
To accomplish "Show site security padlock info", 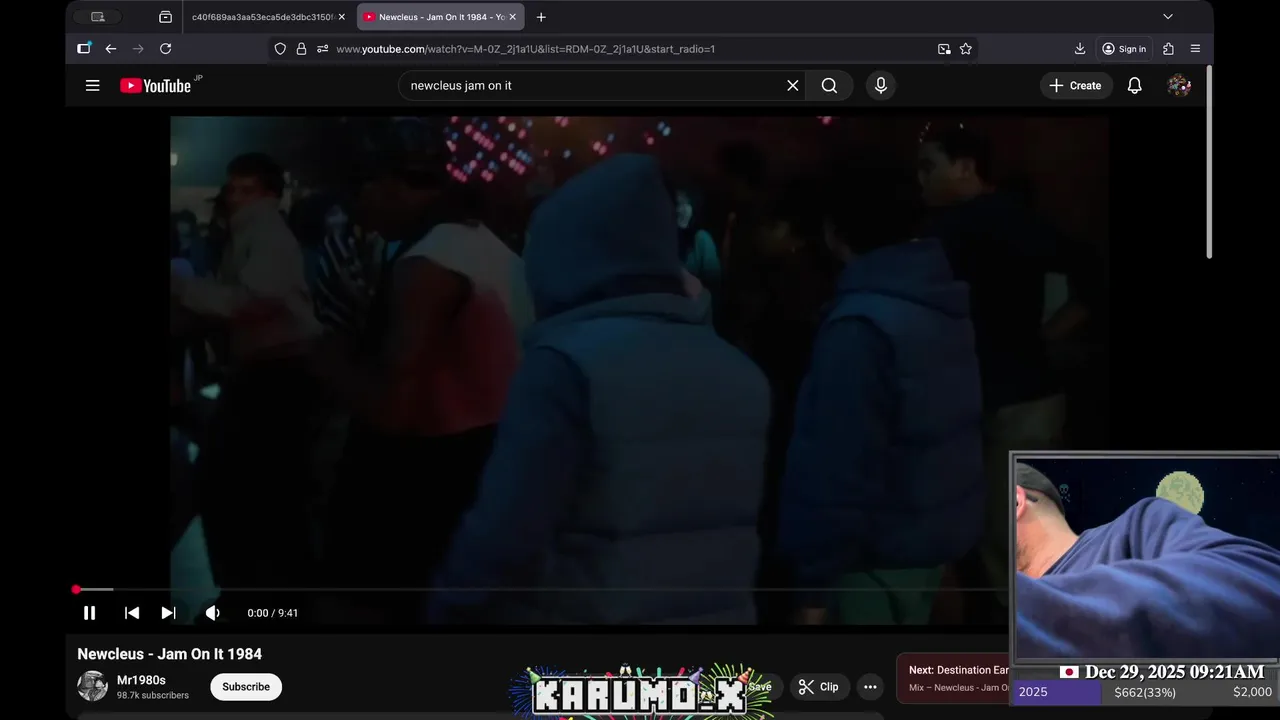I will coord(301,49).
